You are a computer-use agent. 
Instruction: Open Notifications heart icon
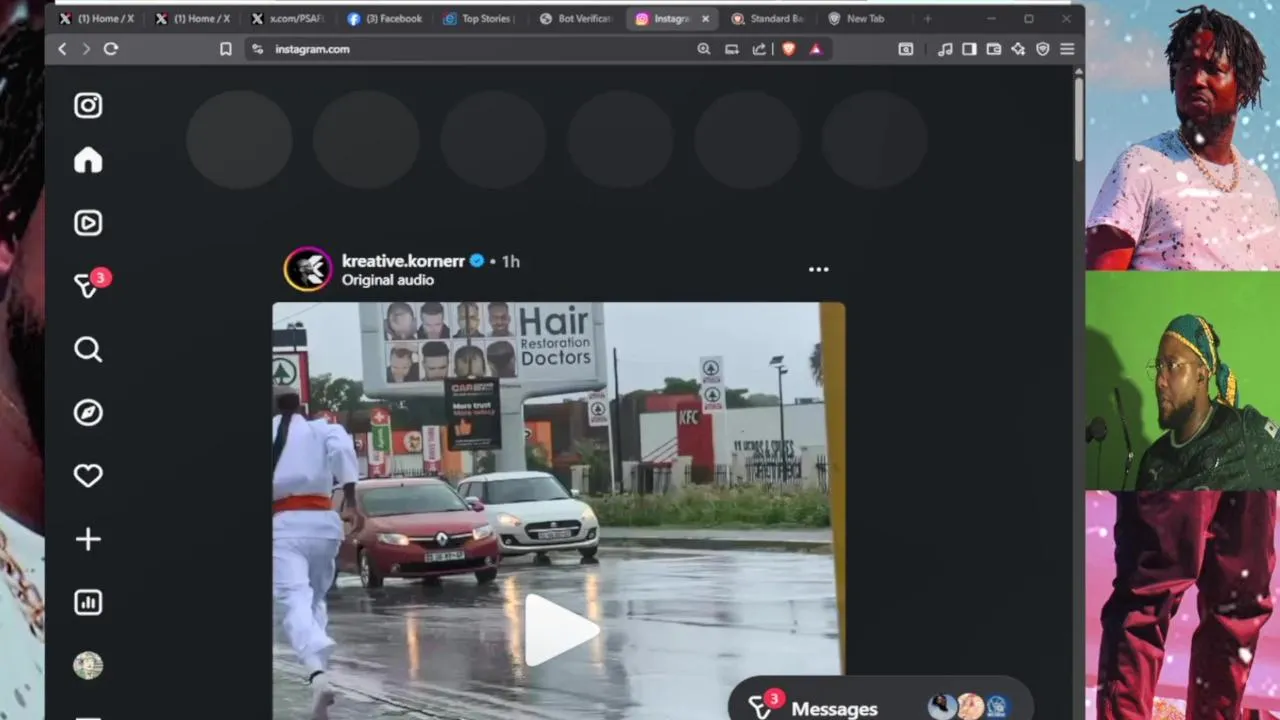click(x=88, y=476)
